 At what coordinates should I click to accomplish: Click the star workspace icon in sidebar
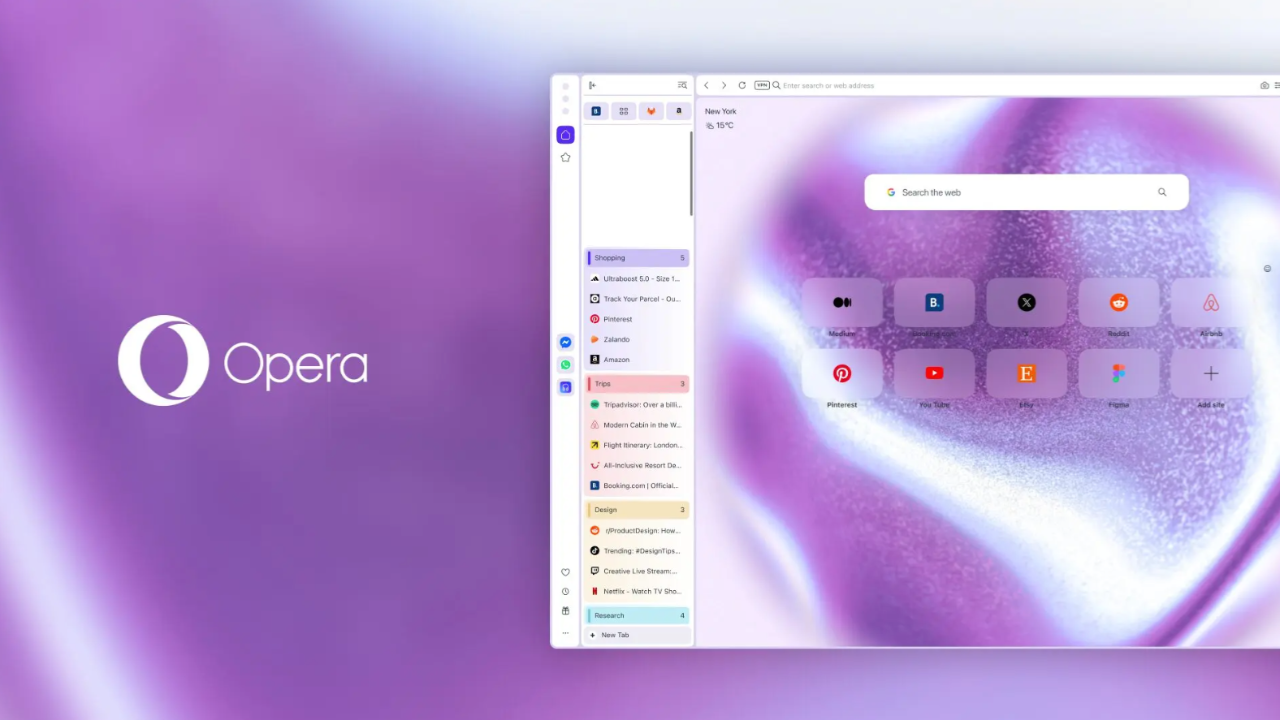(565, 157)
